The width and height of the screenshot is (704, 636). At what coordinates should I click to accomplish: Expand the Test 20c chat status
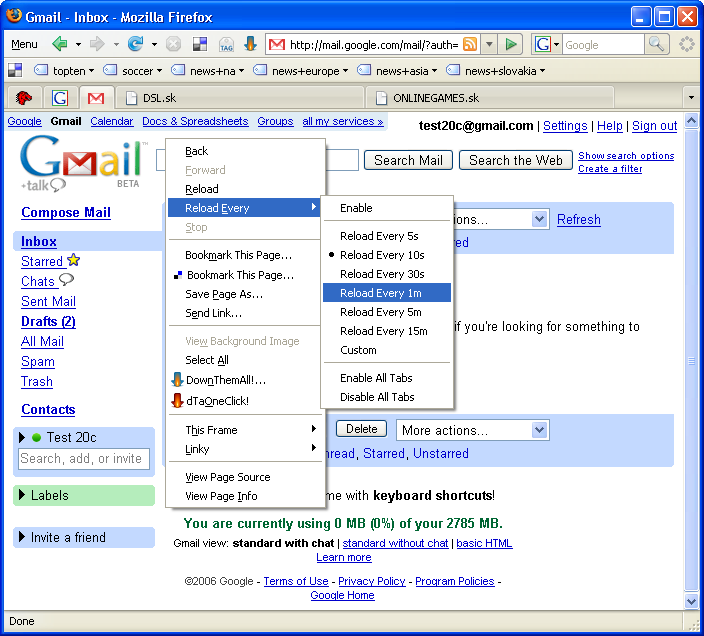click(22, 437)
